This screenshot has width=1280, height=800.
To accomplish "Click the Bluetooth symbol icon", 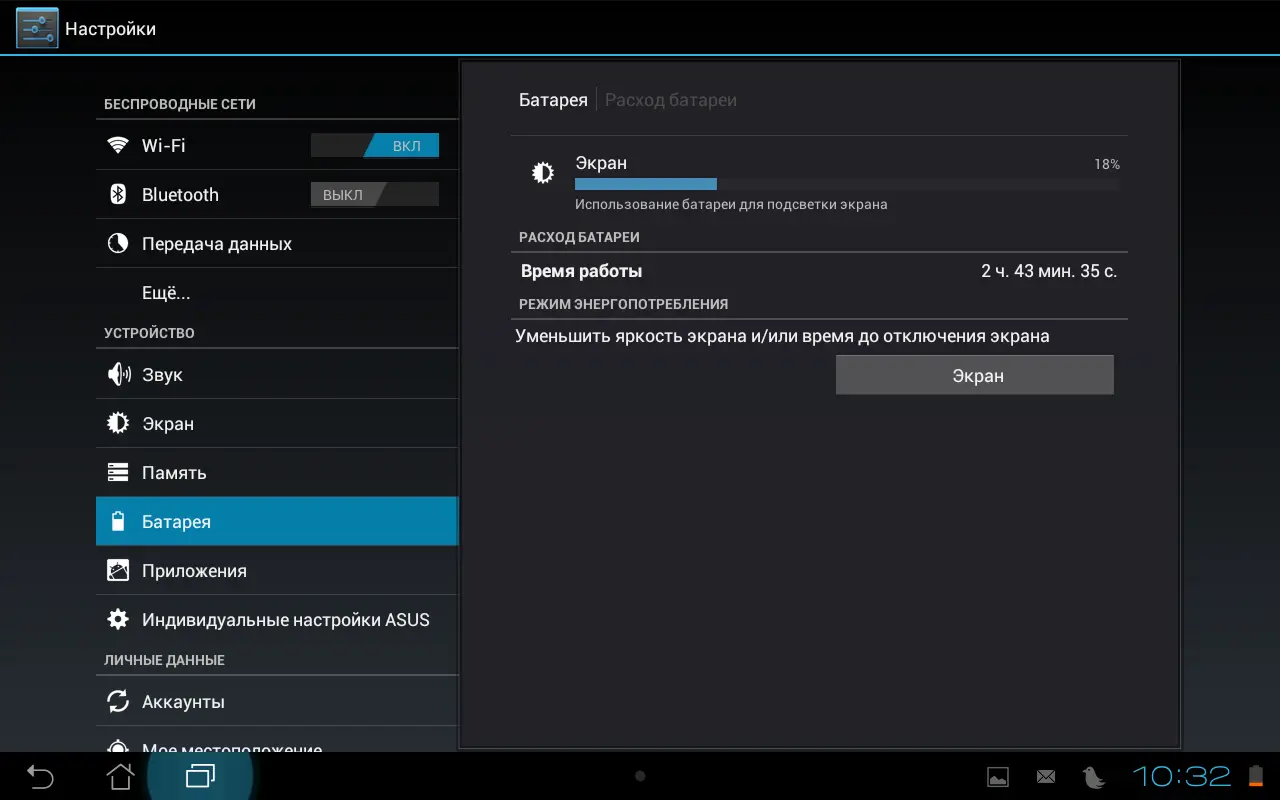I will [118, 194].
